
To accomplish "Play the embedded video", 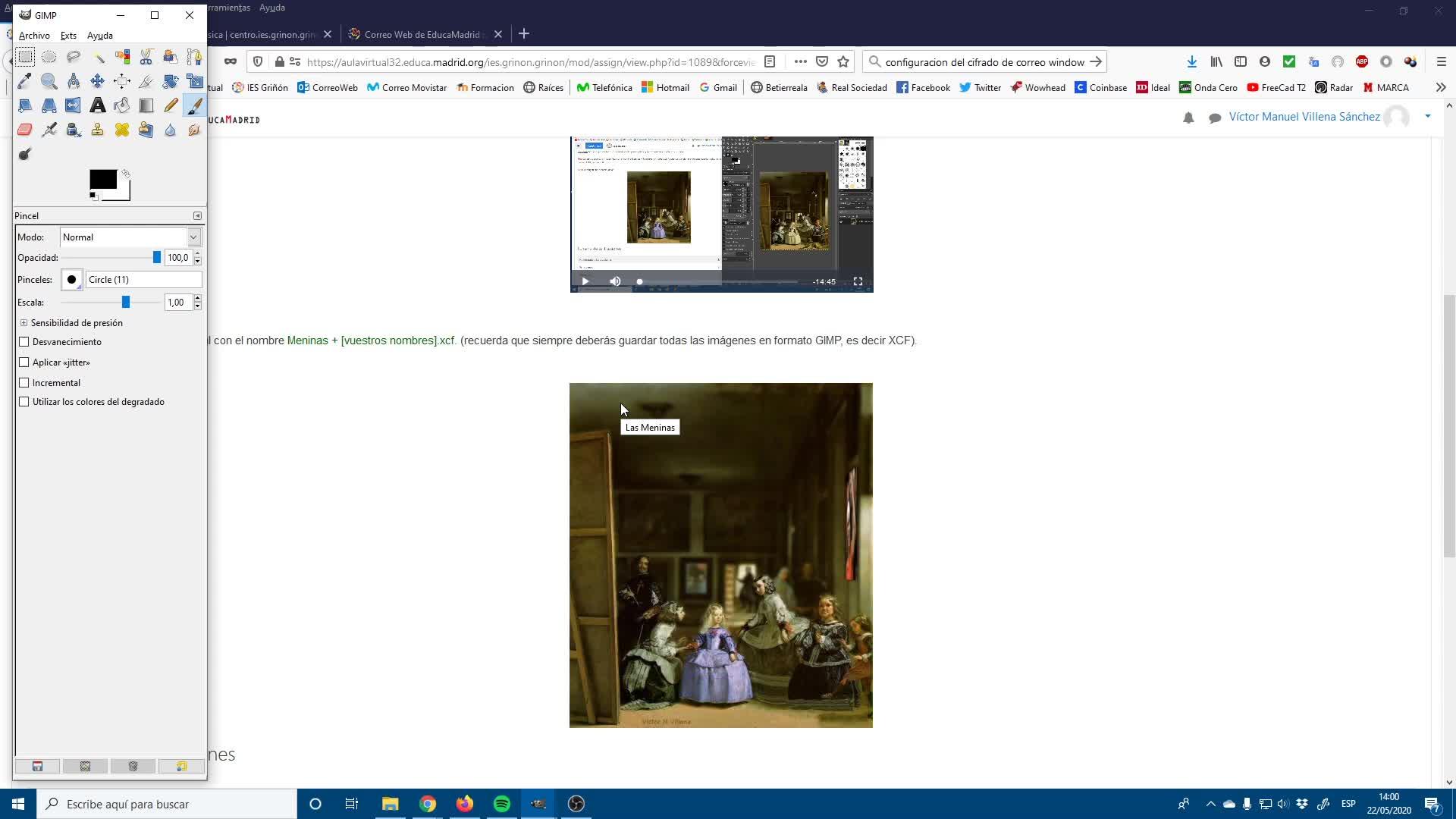I will click(585, 281).
